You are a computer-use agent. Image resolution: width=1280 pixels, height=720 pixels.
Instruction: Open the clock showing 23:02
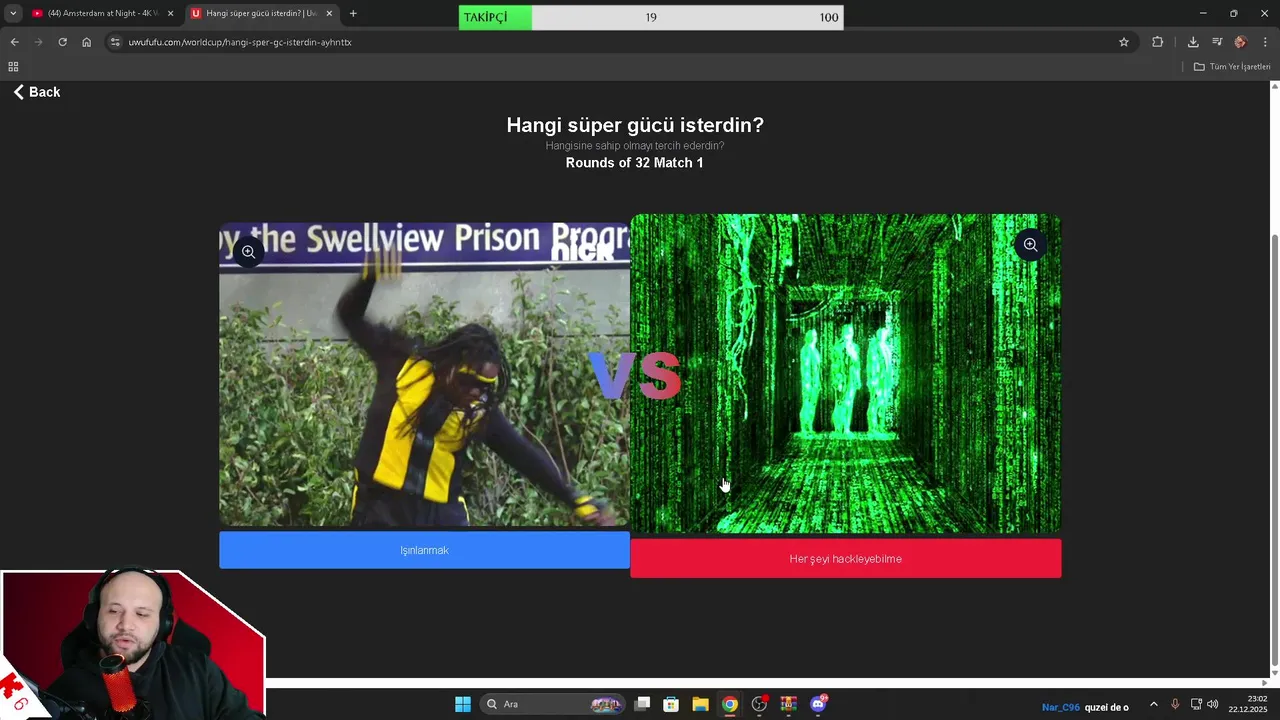point(1248,704)
